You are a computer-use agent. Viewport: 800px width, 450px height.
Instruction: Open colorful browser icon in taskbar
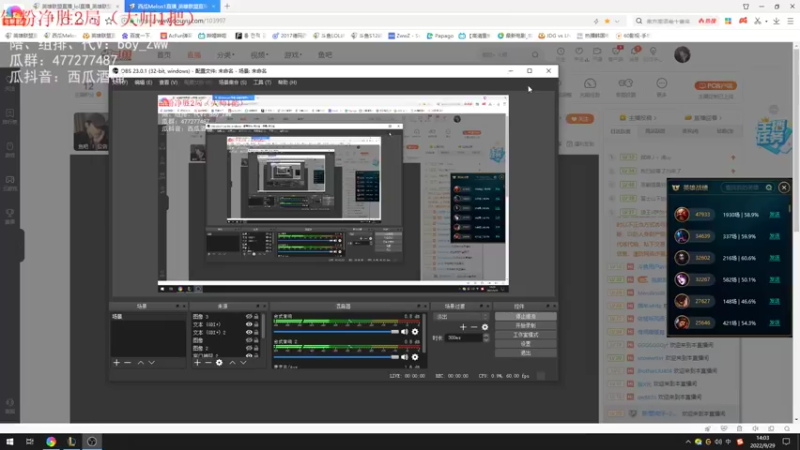coord(51,441)
